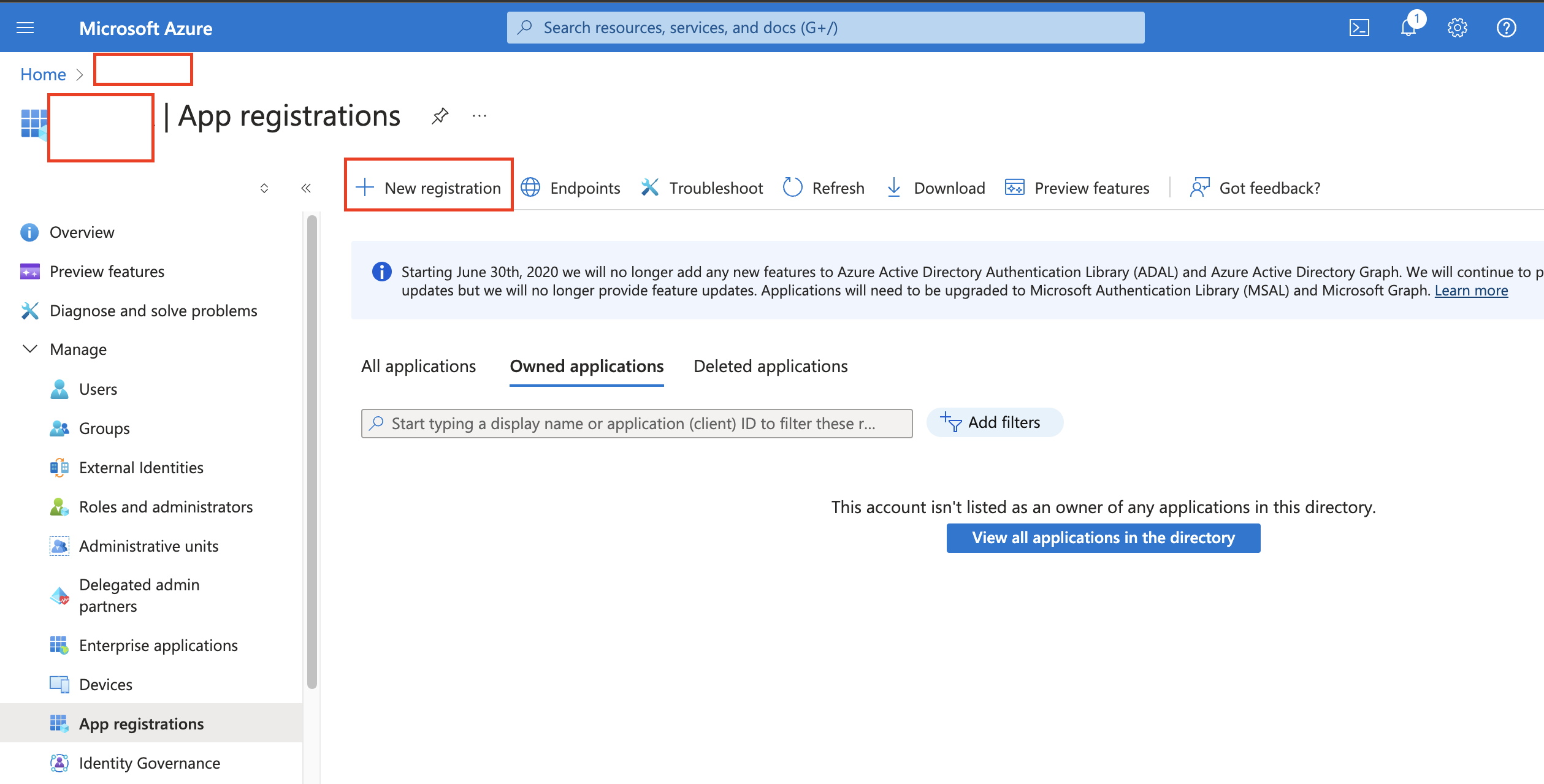Click the Devices icon in sidebar
This screenshot has width=1544, height=784.
(x=59, y=685)
